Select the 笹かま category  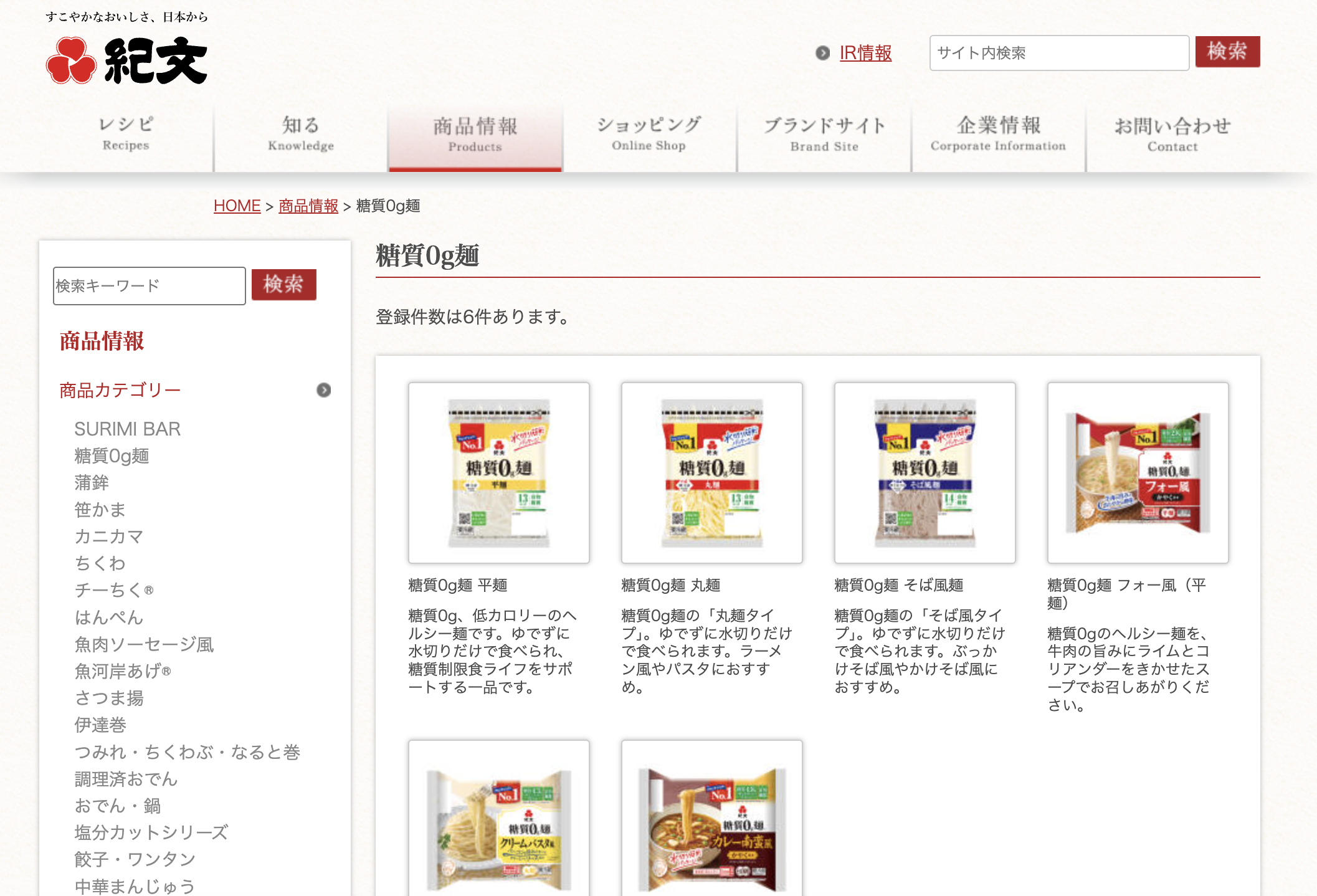click(100, 509)
